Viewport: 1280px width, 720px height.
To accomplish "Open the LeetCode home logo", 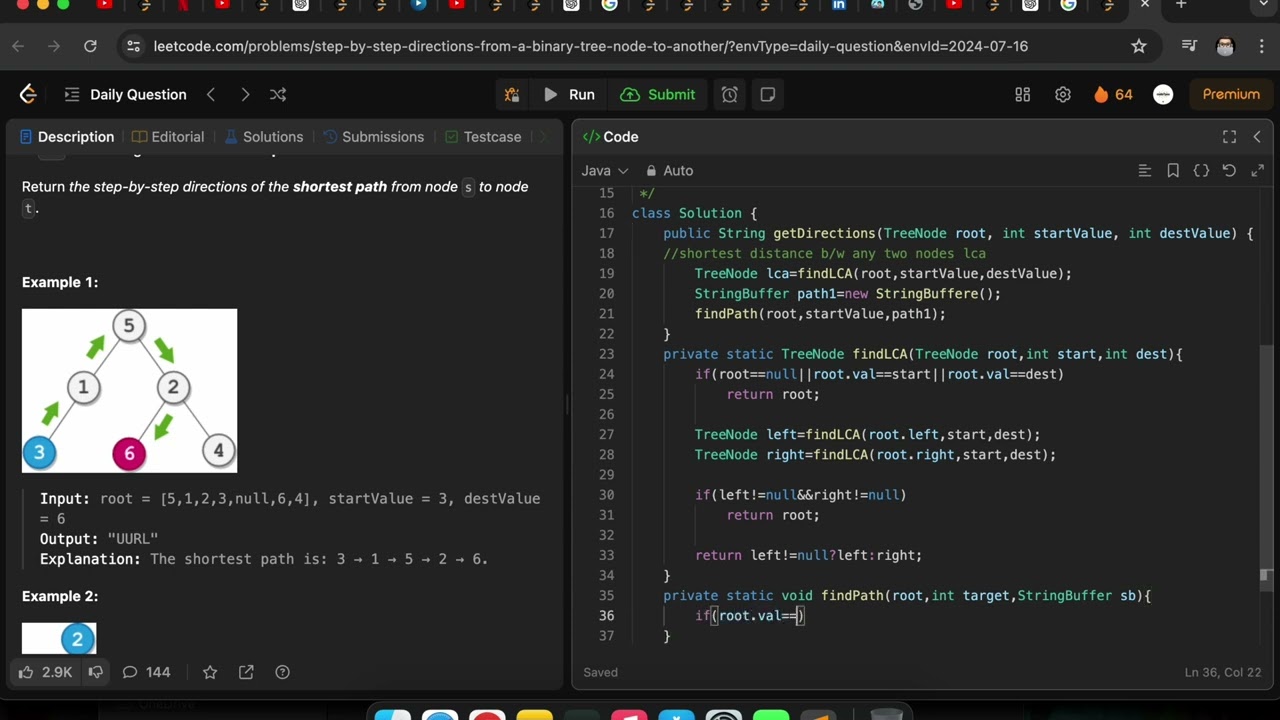I will [28, 94].
